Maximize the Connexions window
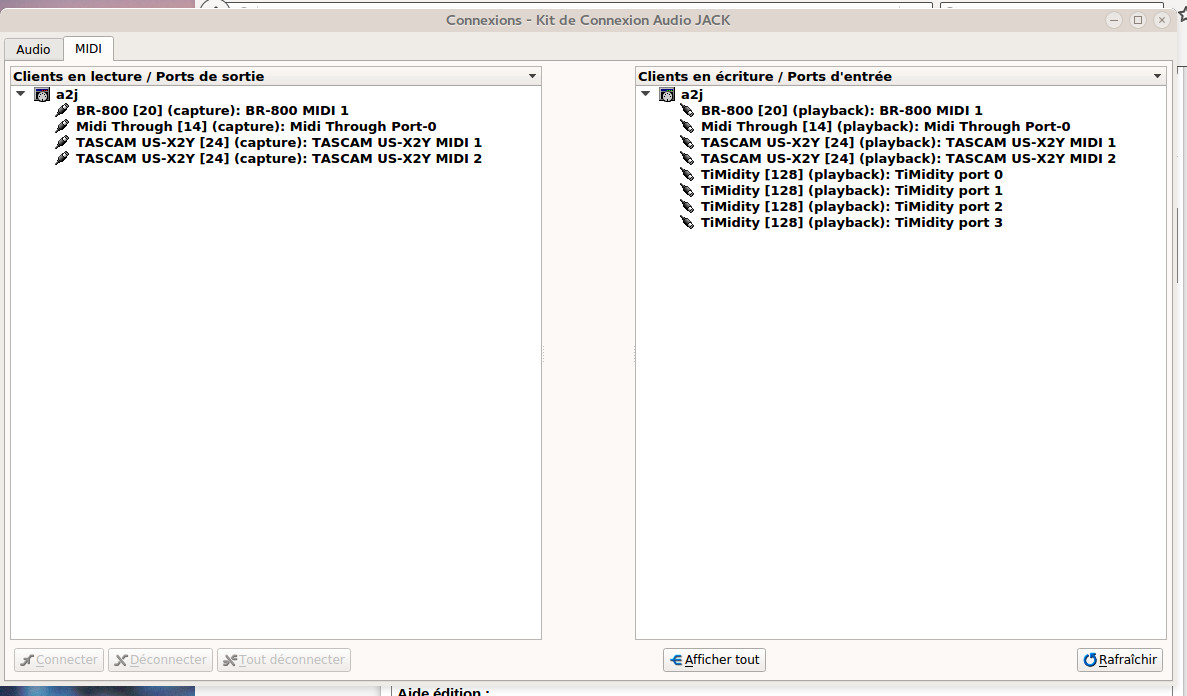The height and width of the screenshot is (696, 1187). pos(1138,20)
